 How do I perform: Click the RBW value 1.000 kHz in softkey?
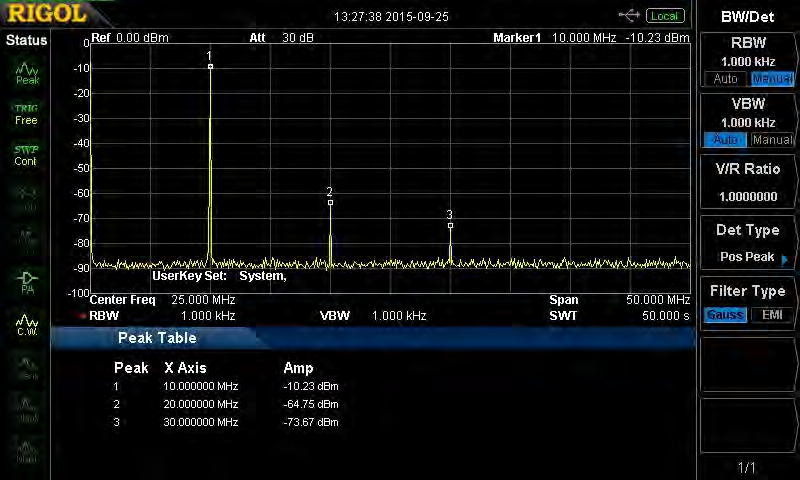tap(748, 62)
